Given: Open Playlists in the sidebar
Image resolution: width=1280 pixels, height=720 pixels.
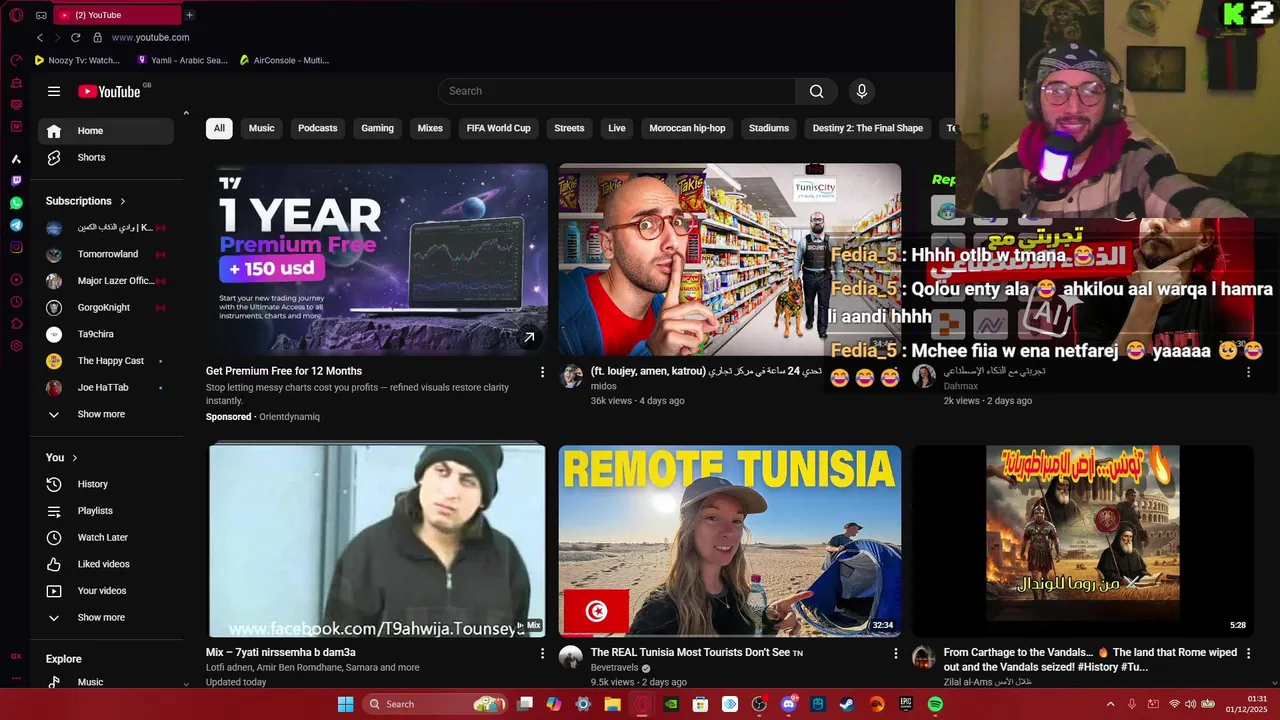Looking at the screenshot, I should [106, 511].
